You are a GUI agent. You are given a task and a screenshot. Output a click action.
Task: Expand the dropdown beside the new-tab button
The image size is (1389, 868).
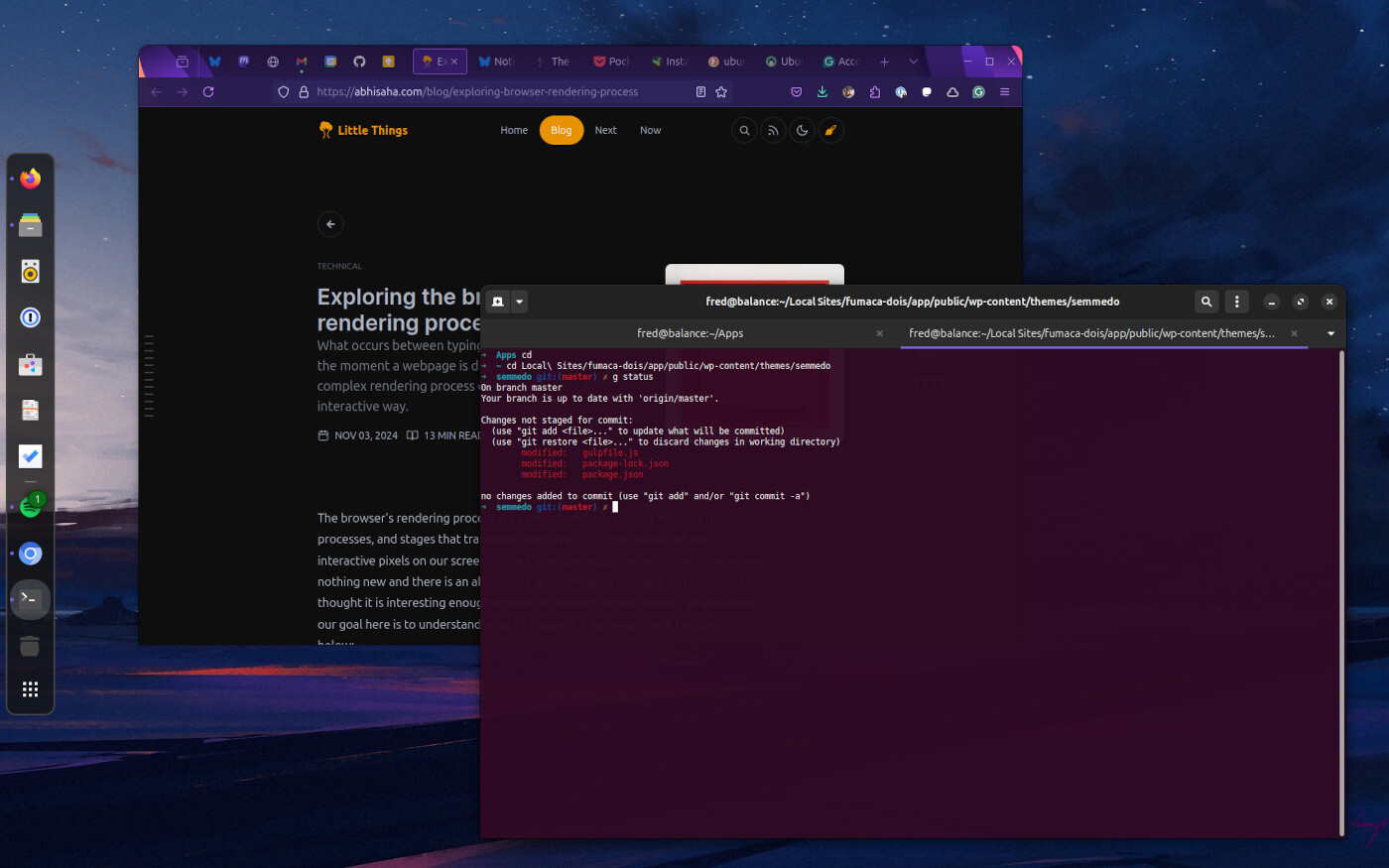(519, 302)
